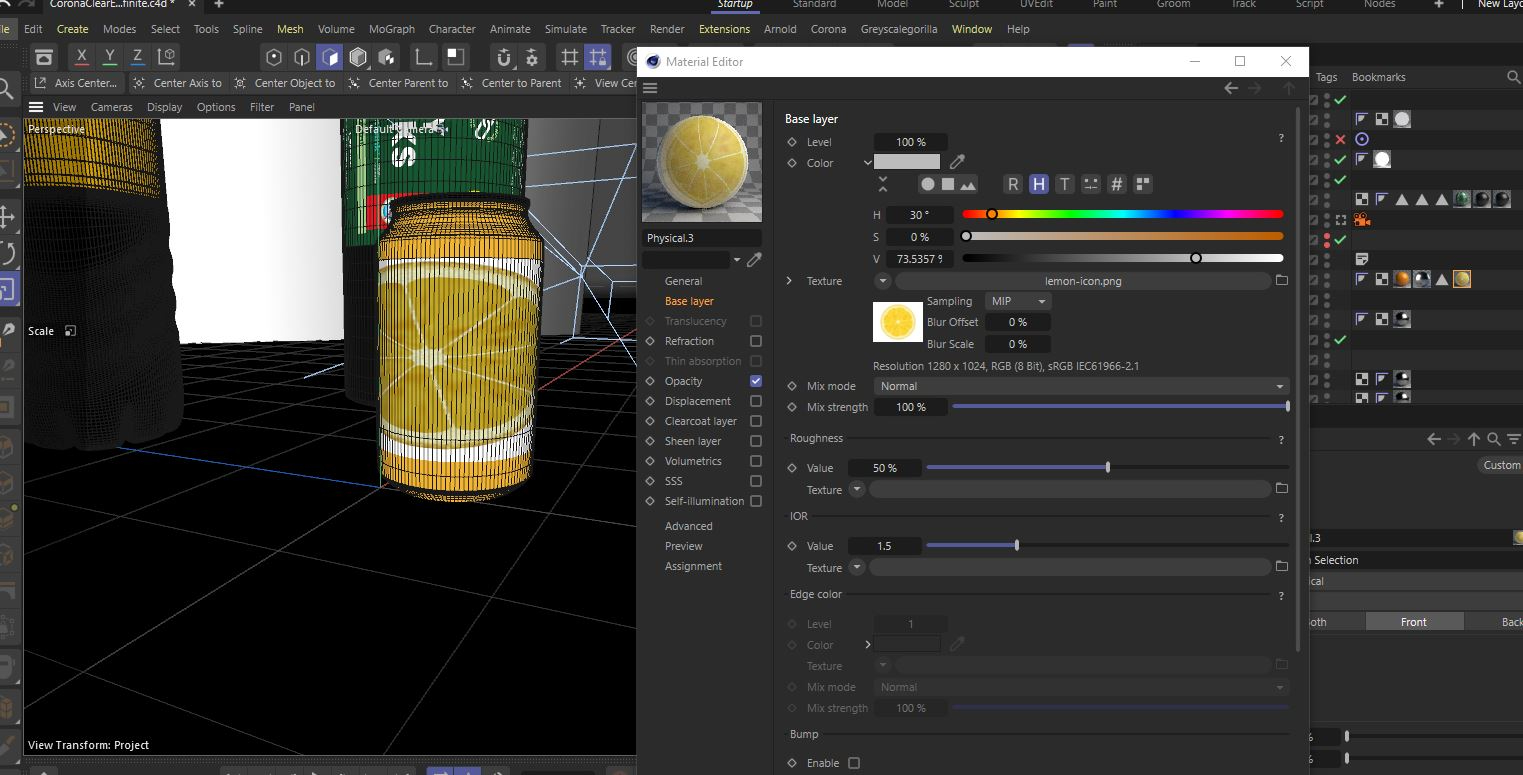The image size is (1523, 775).
Task: Click the camera icon in the Object Manager
Action: coord(1360,220)
